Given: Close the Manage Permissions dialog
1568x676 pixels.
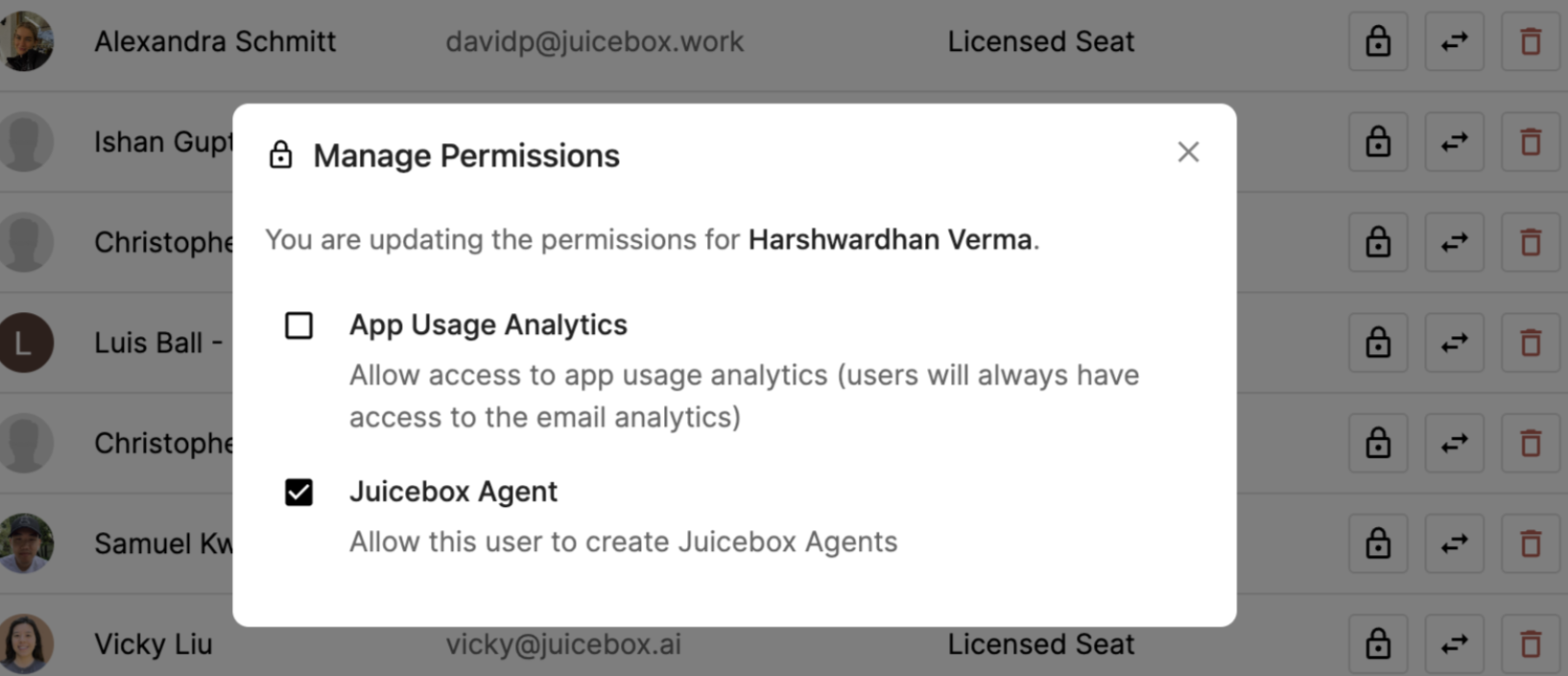Looking at the screenshot, I should pyautogui.click(x=1188, y=152).
